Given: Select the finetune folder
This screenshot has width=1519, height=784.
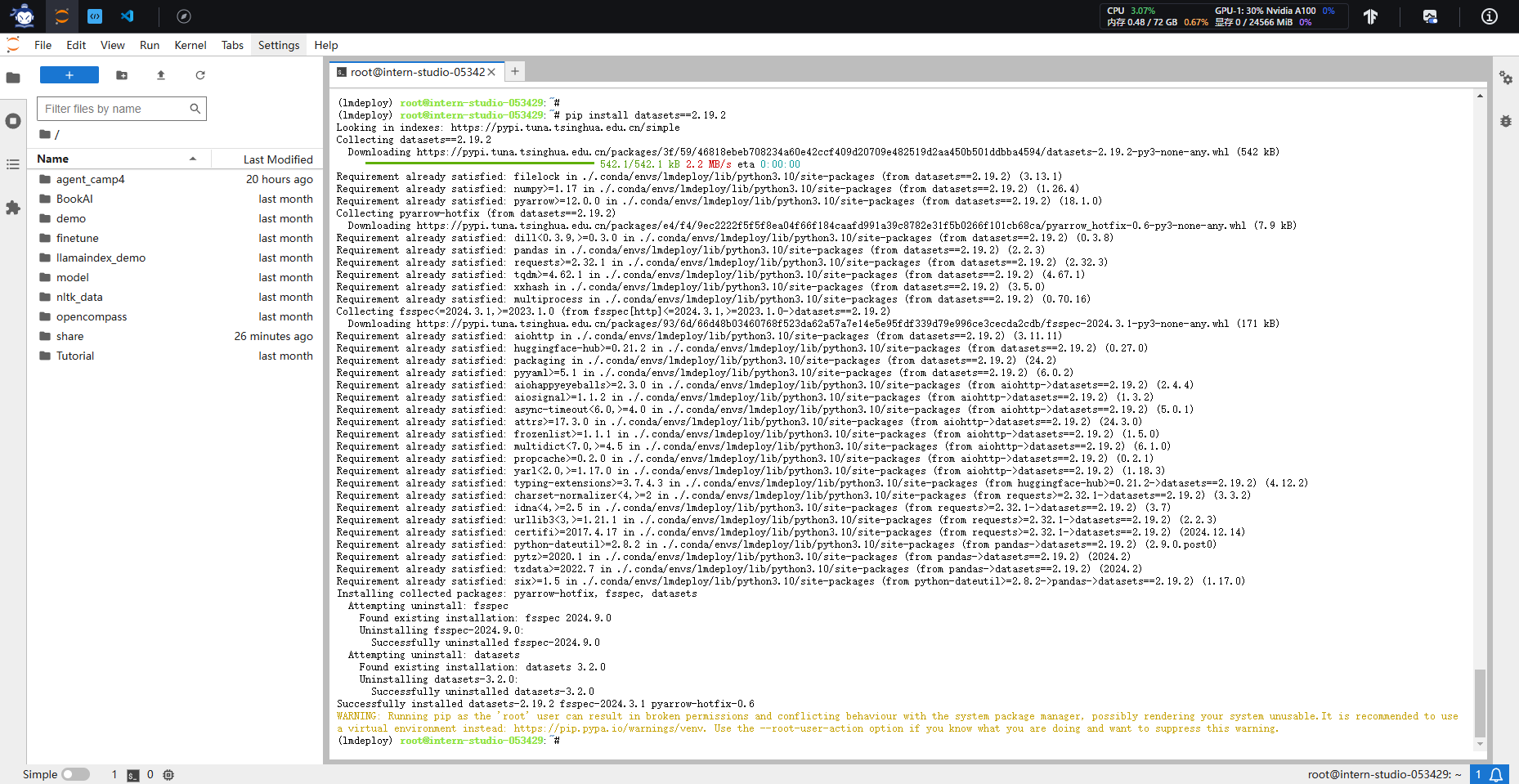Looking at the screenshot, I should [175, 238].
